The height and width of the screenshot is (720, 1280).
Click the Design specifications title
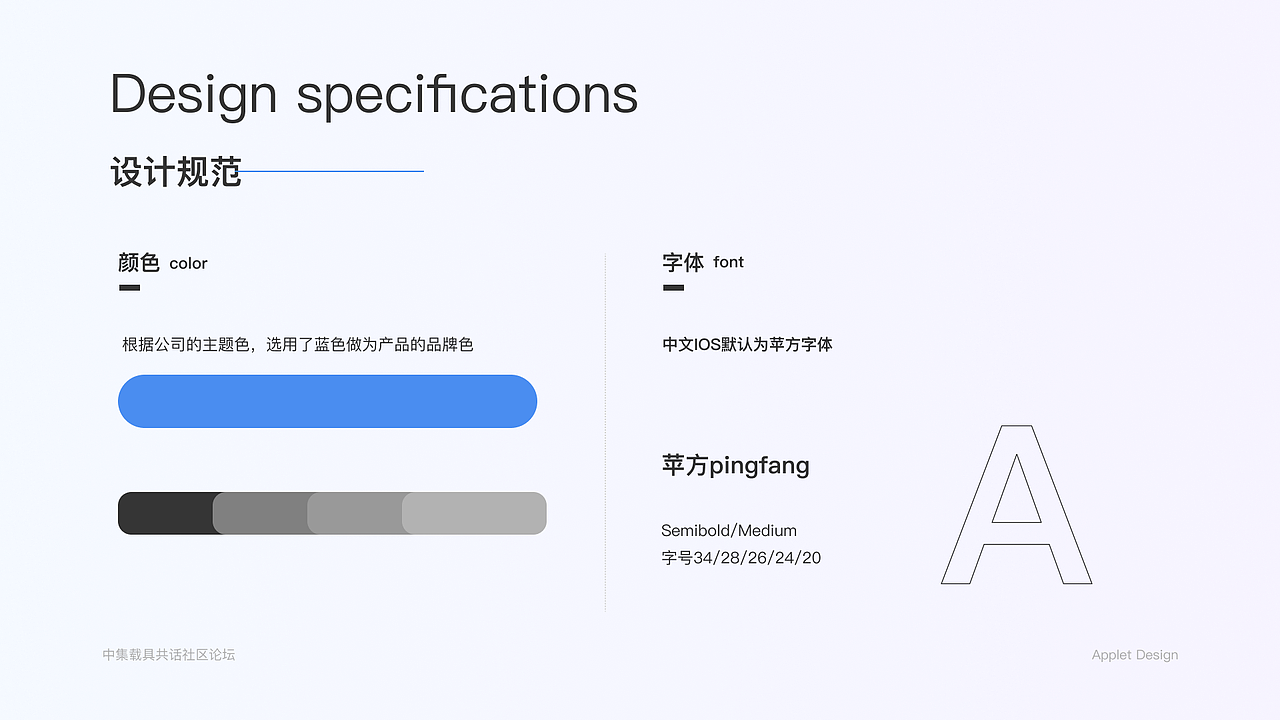(x=373, y=94)
